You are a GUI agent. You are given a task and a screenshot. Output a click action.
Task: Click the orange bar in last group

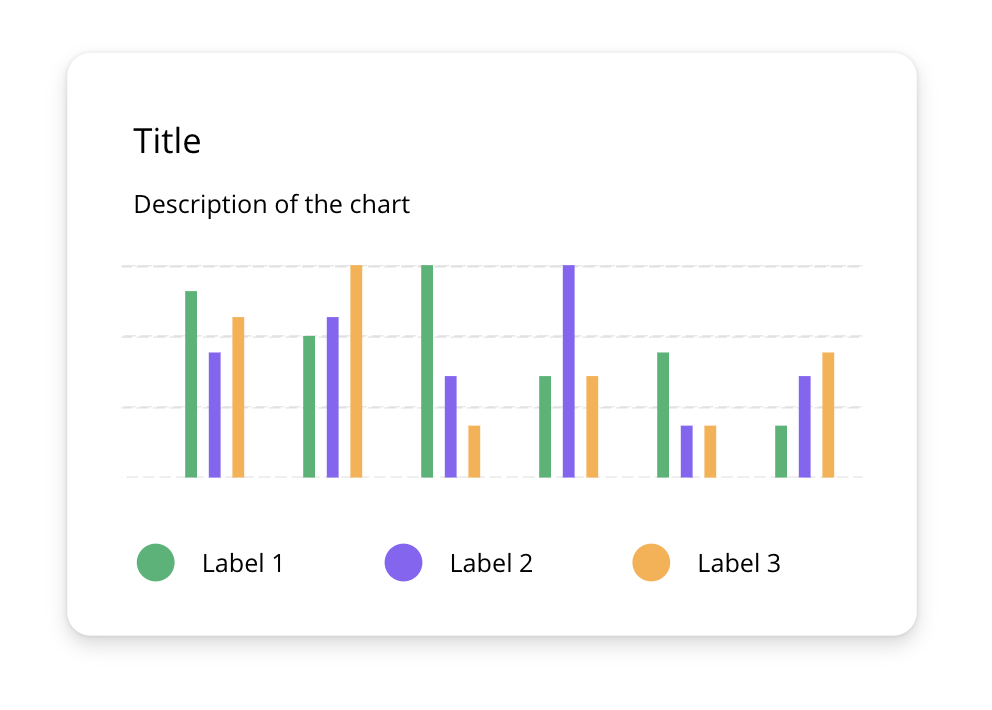828,414
